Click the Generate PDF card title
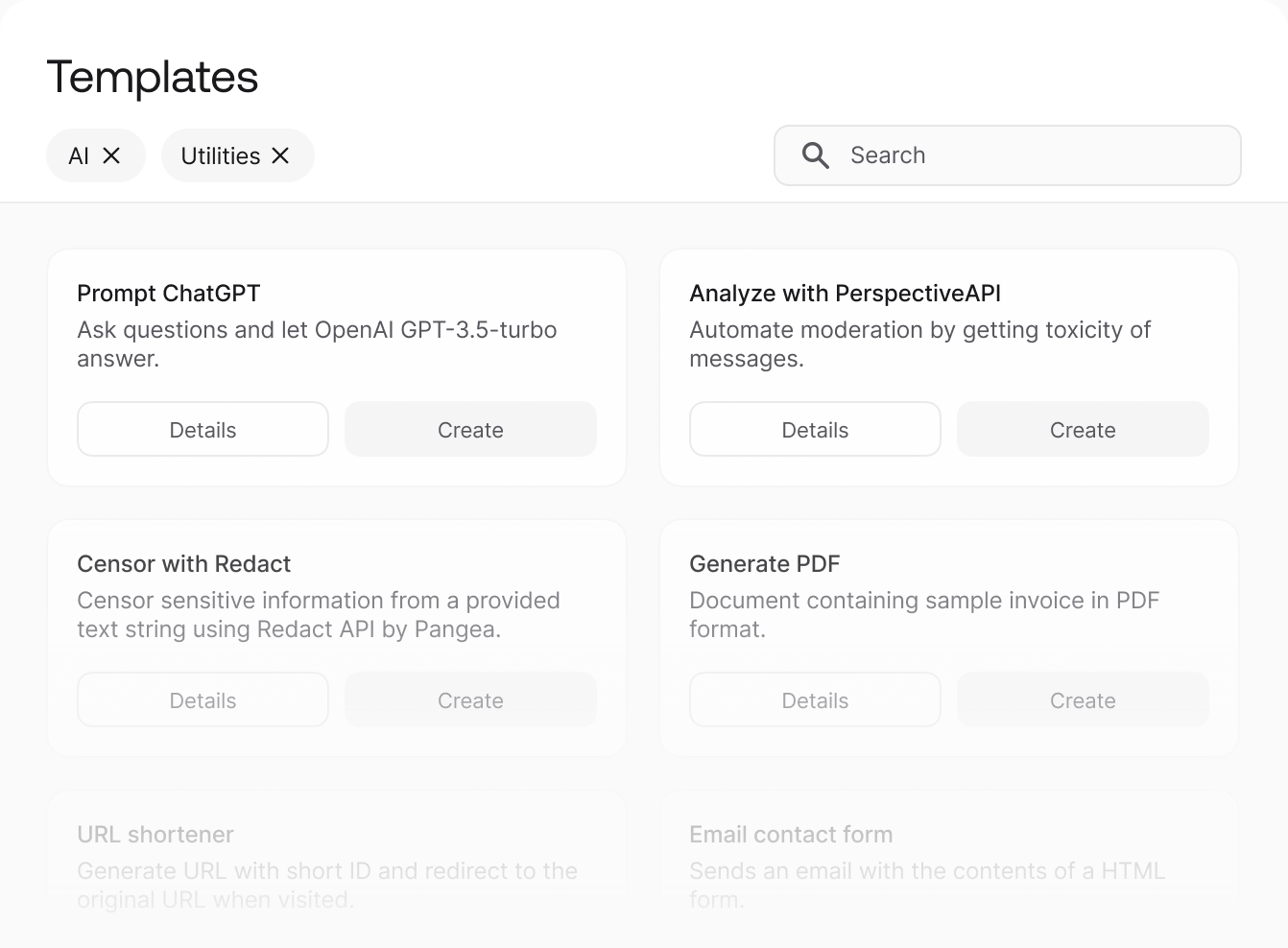 tap(764, 564)
